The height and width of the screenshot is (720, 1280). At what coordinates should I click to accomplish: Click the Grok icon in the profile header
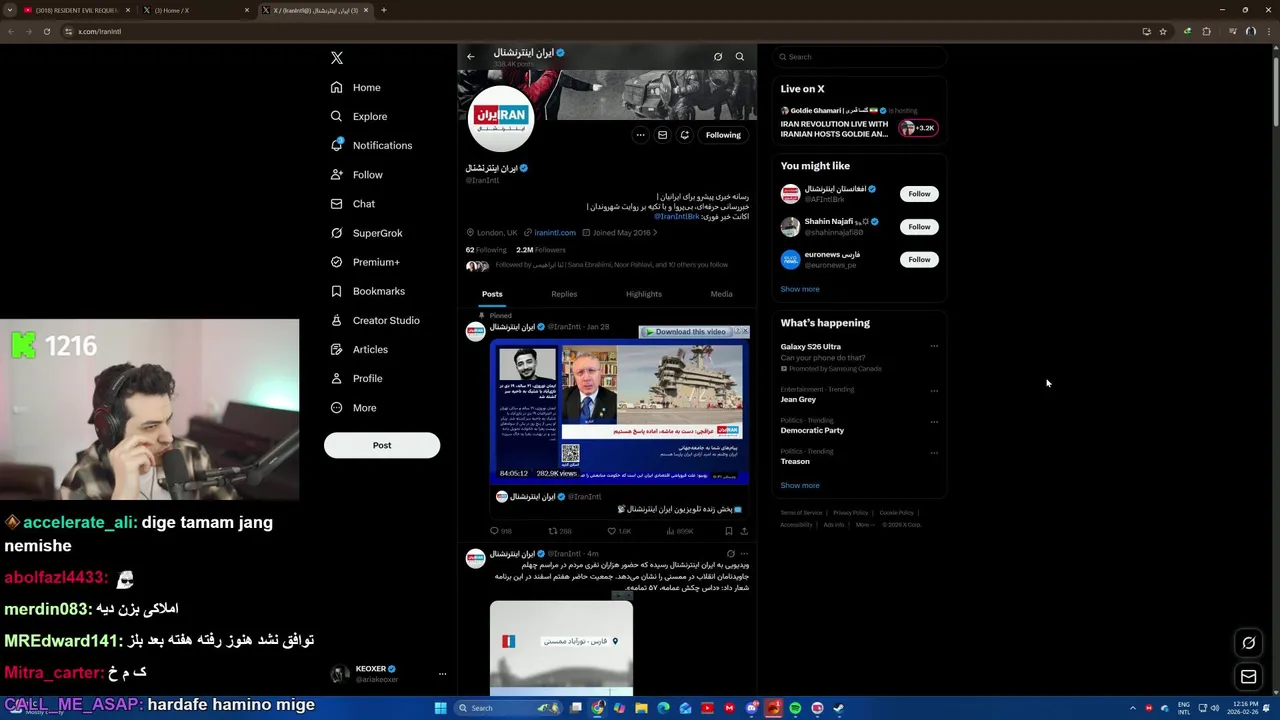click(x=718, y=56)
